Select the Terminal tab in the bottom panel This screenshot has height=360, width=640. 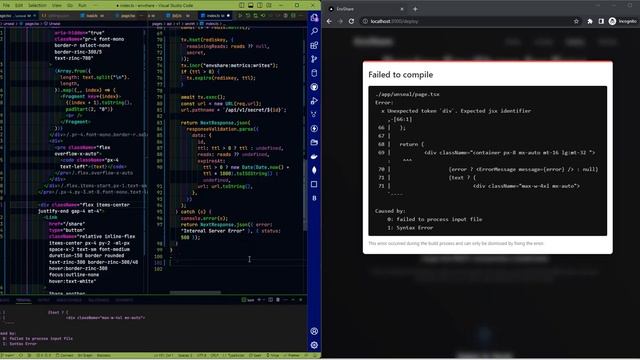click(x=23, y=300)
